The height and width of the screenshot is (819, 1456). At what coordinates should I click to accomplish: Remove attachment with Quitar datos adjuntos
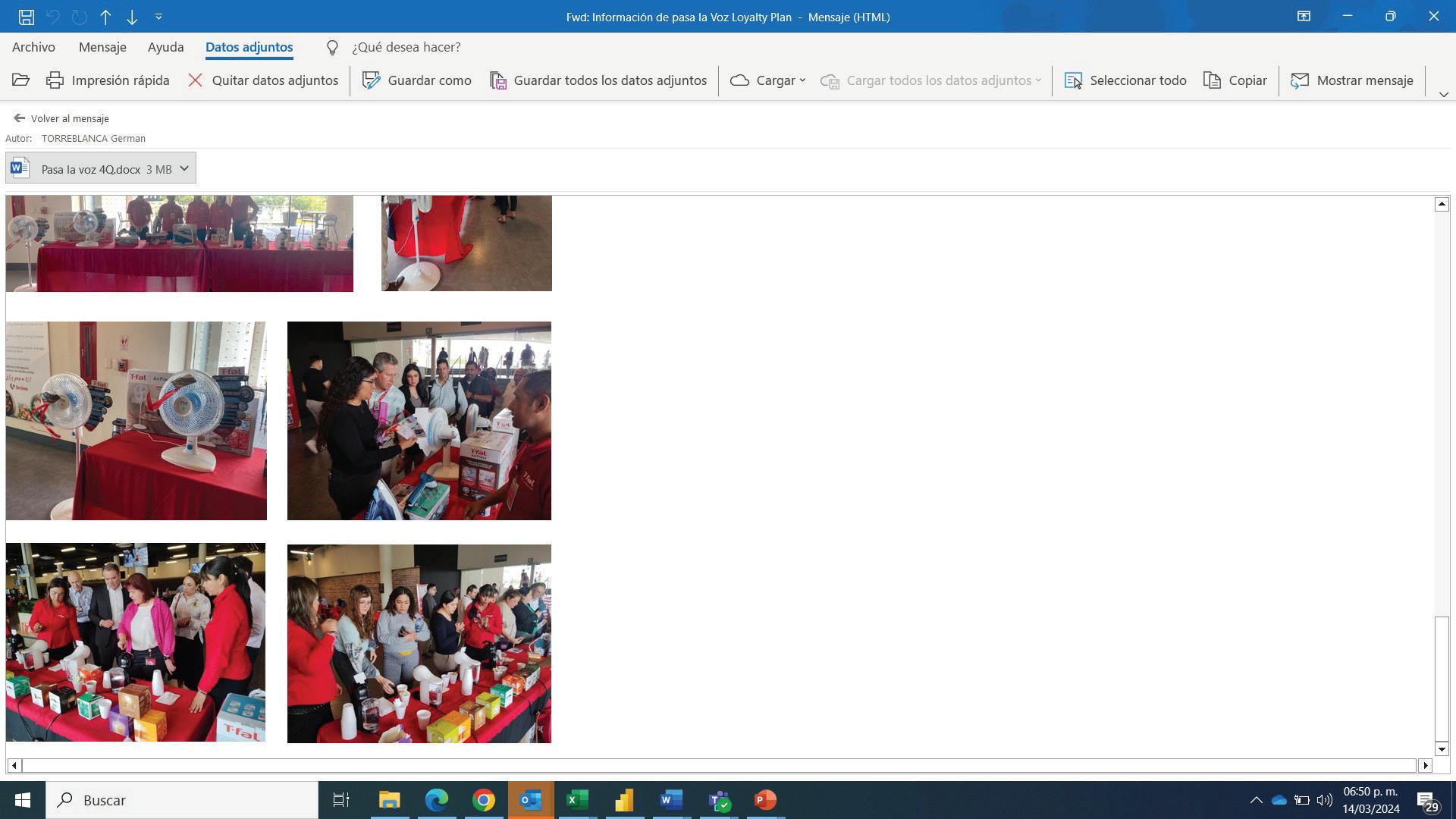[263, 80]
